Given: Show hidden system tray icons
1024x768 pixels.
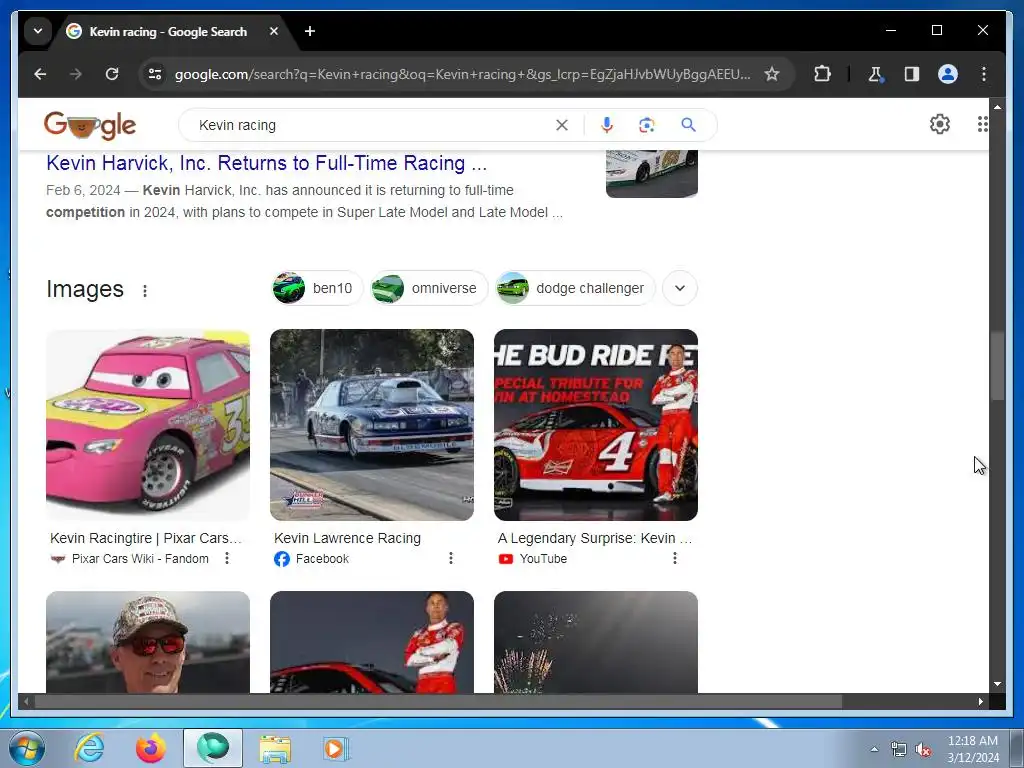Looking at the screenshot, I should pyautogui.click(x=874, y=749).
